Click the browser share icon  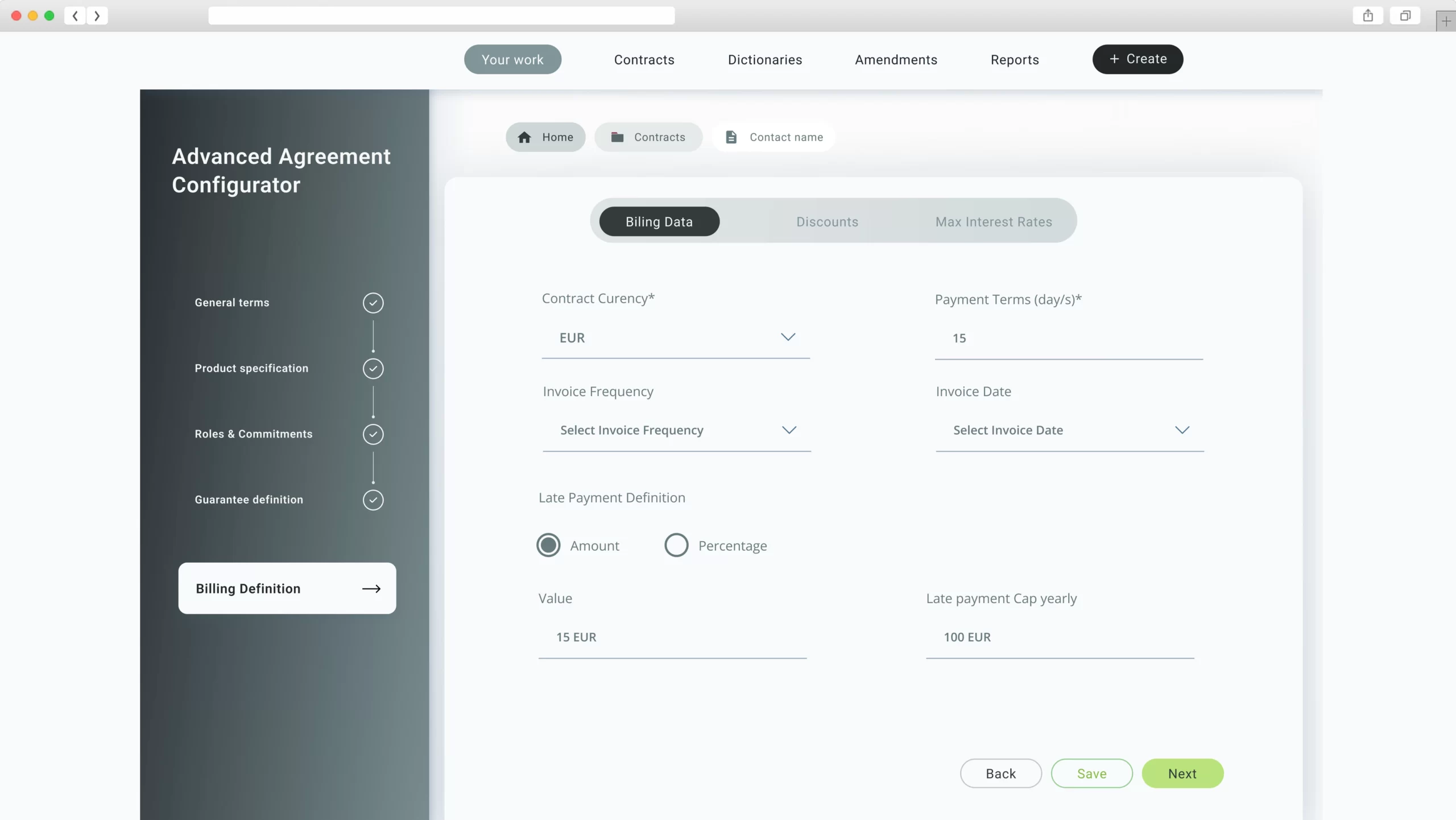pos(1368,15)
